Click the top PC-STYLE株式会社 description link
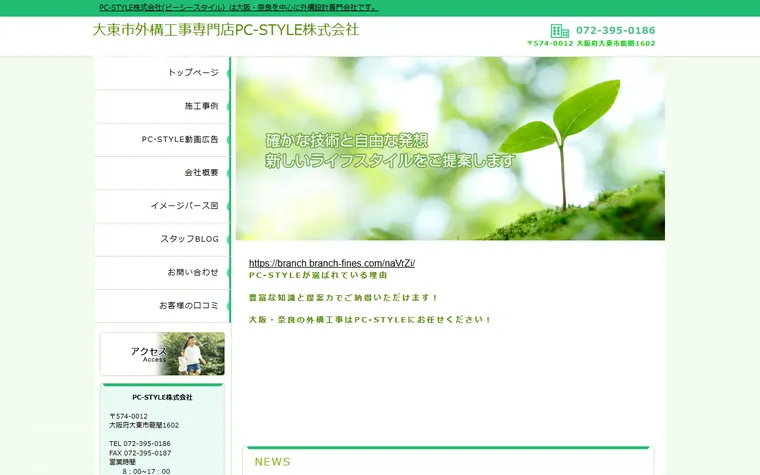The width and height of the screenshot is (760, 475). tap(238, 8)
